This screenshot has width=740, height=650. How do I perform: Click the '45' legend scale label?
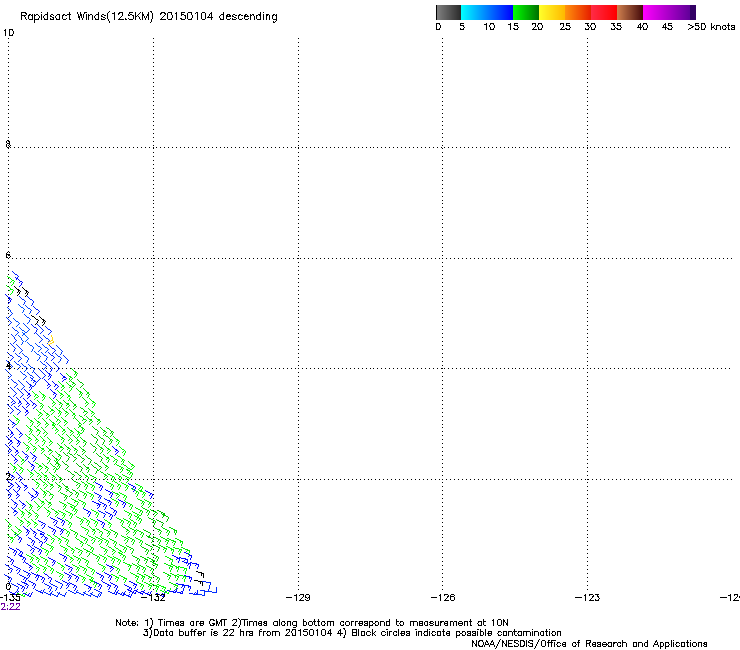(667, 27)
